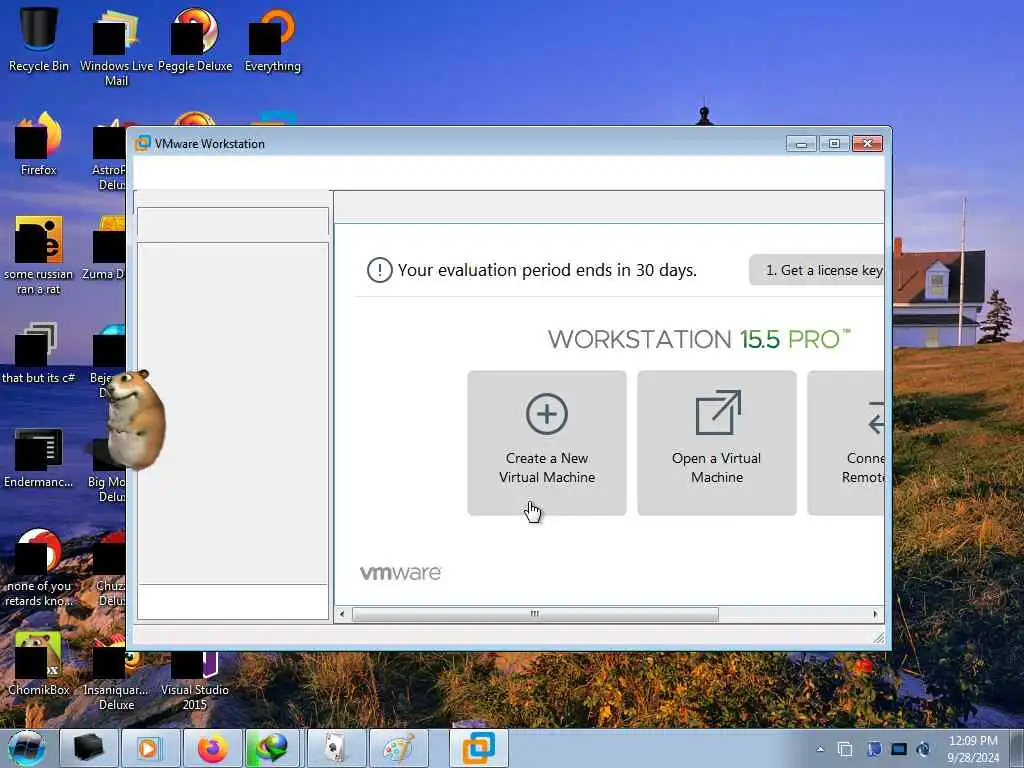
Task: Click the VMware Workstation taskbar button
Action: 479,748
